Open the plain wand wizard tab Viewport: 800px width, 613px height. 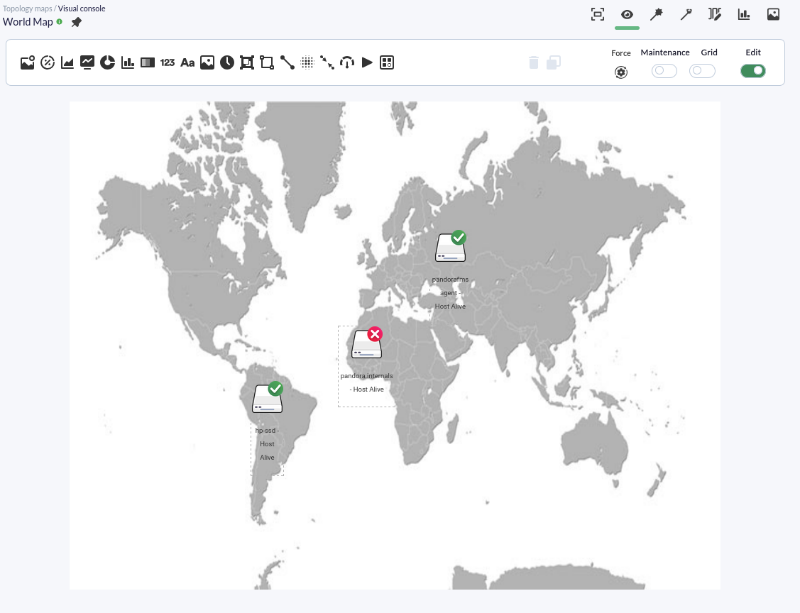pos(686,15)
